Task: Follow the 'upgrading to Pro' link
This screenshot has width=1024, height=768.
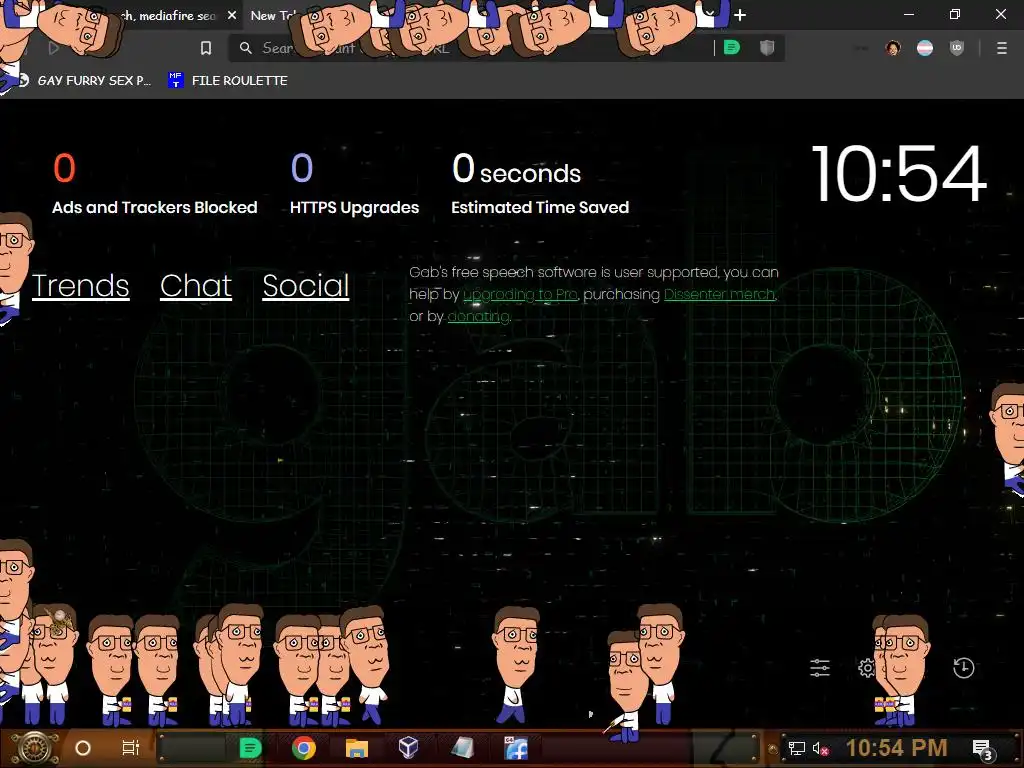Action: tap(520, 295)
